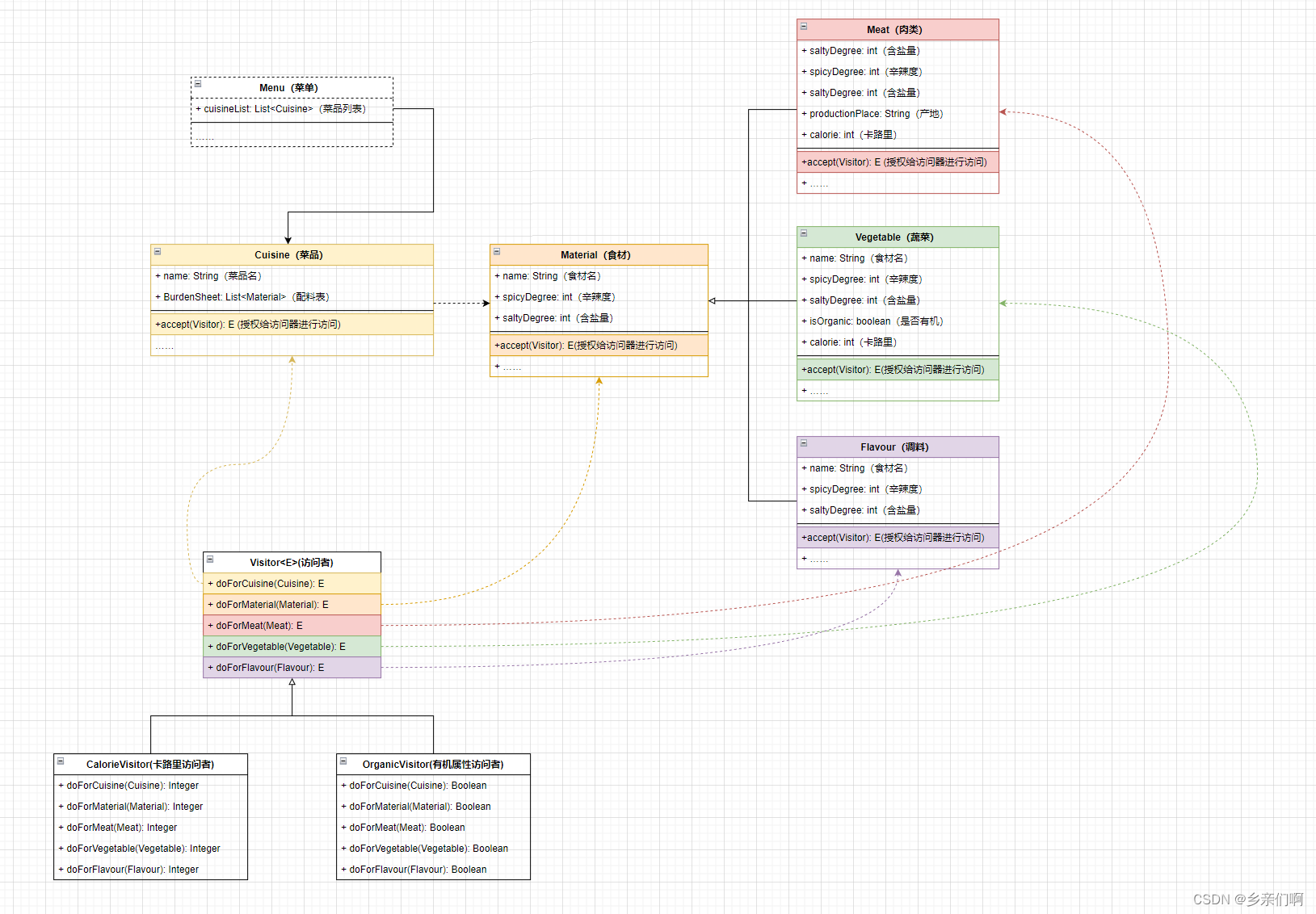1316x914 pixels.
Task: Select saltyDegree attribute in Material box
Action: point(599,318)
